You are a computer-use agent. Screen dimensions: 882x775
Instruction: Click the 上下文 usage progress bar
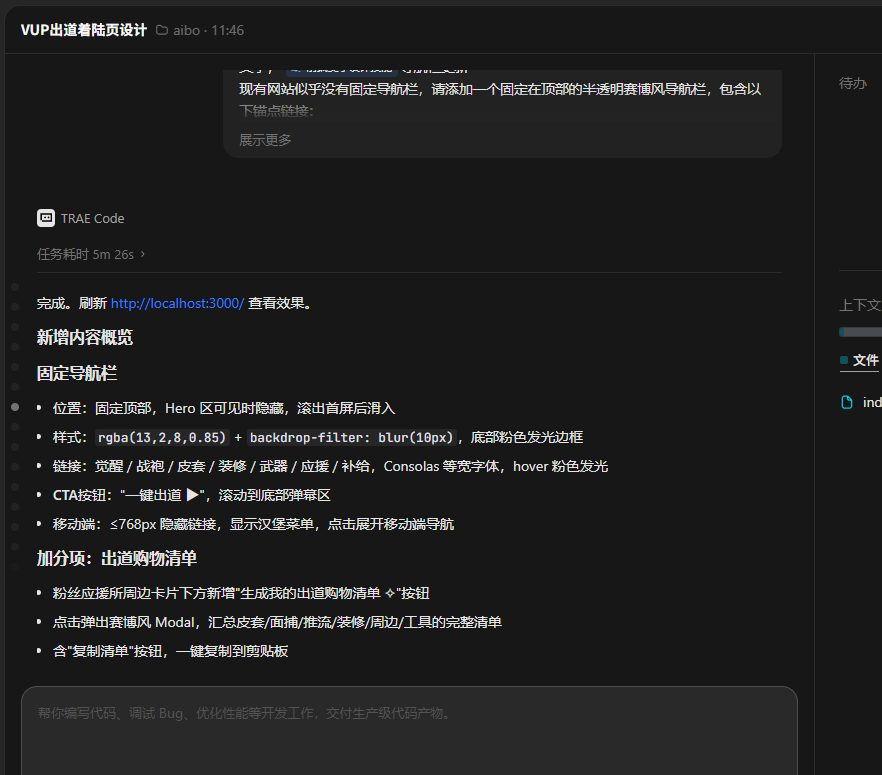(x=861, y=332)
